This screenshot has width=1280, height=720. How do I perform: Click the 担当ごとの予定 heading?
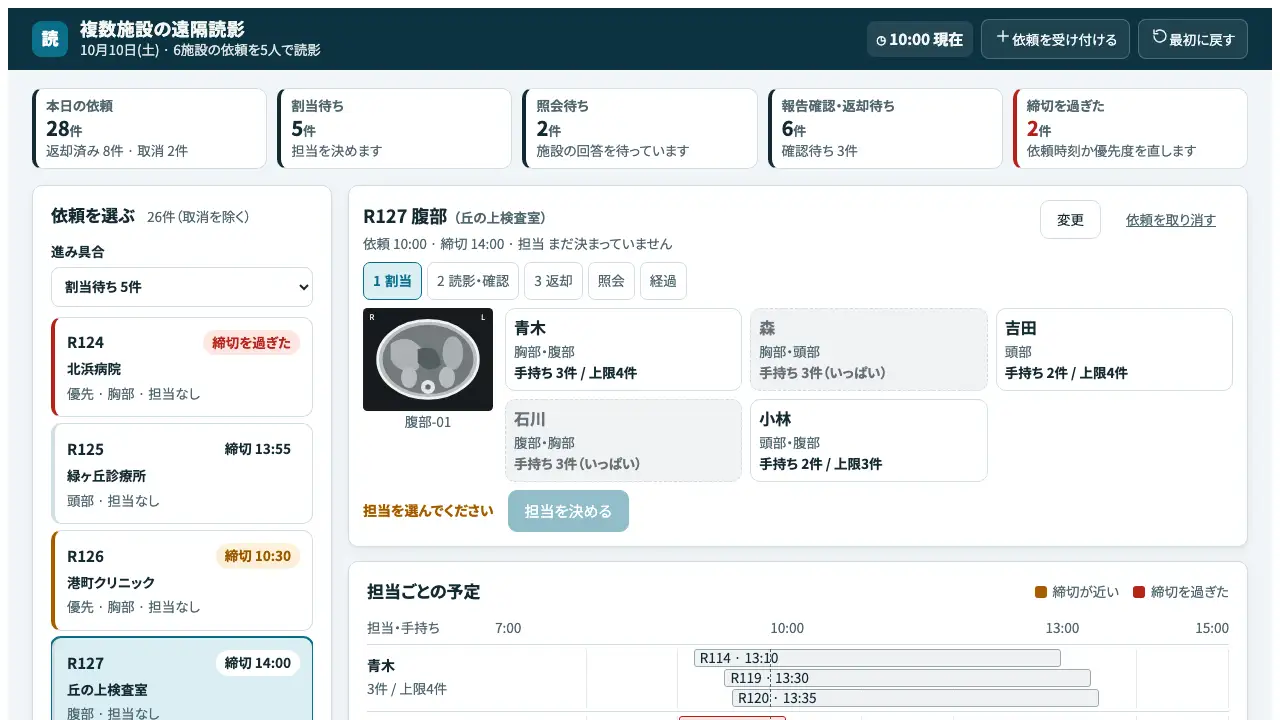[424, 591]
